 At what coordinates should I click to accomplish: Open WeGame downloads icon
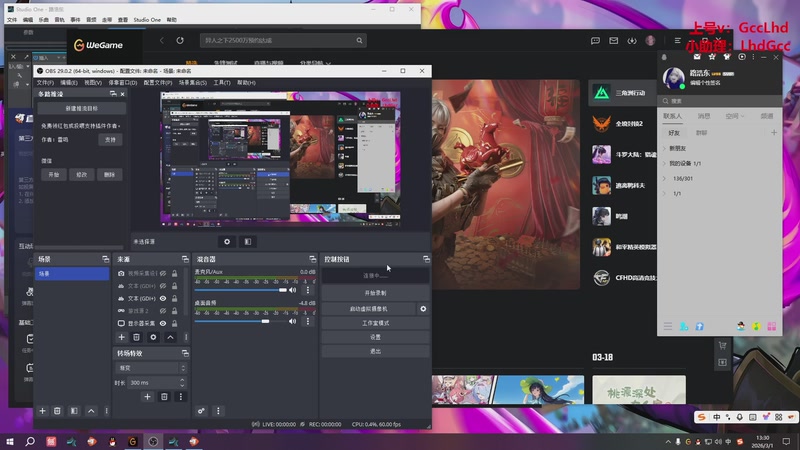(x=632, y=40)
